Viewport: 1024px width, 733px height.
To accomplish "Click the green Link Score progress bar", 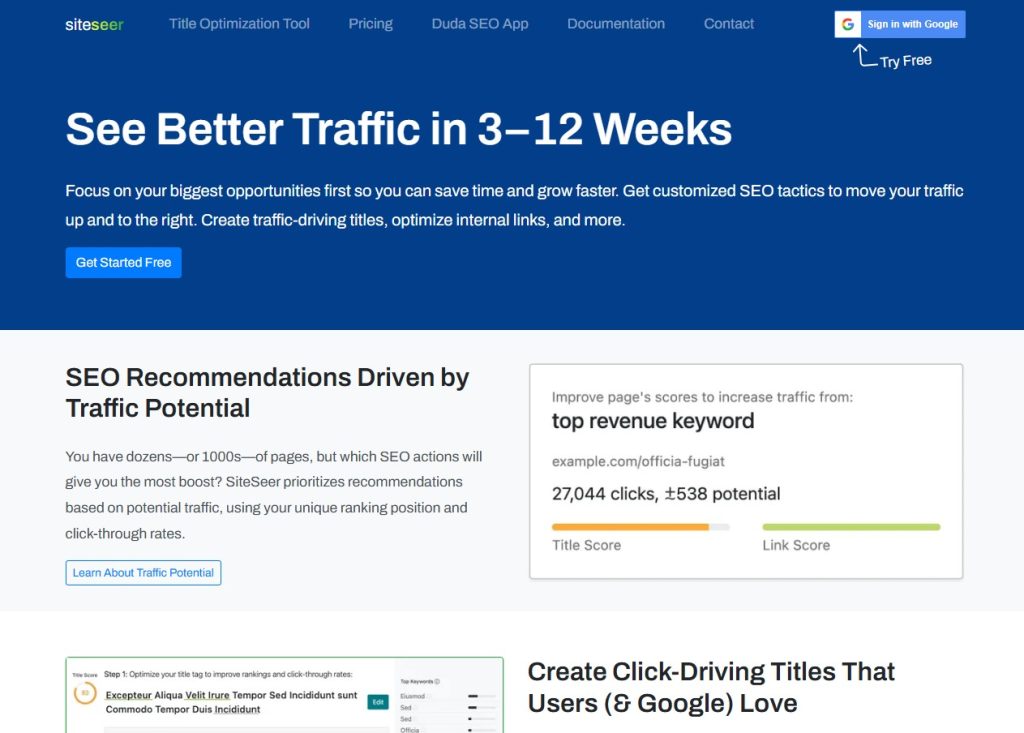I will [851, 527].
